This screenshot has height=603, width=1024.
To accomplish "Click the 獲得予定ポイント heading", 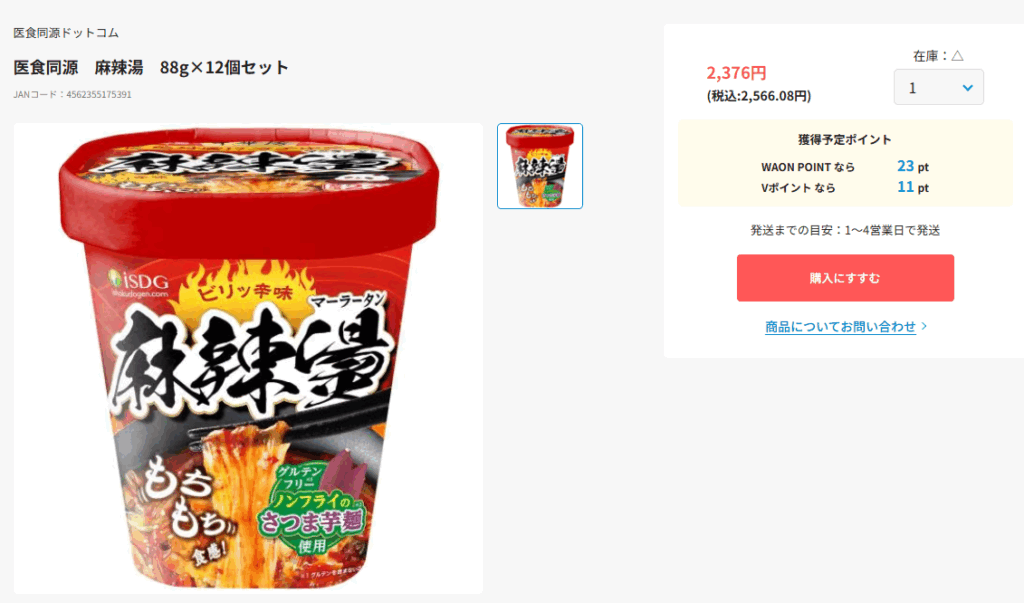I will tap(844, 139).
